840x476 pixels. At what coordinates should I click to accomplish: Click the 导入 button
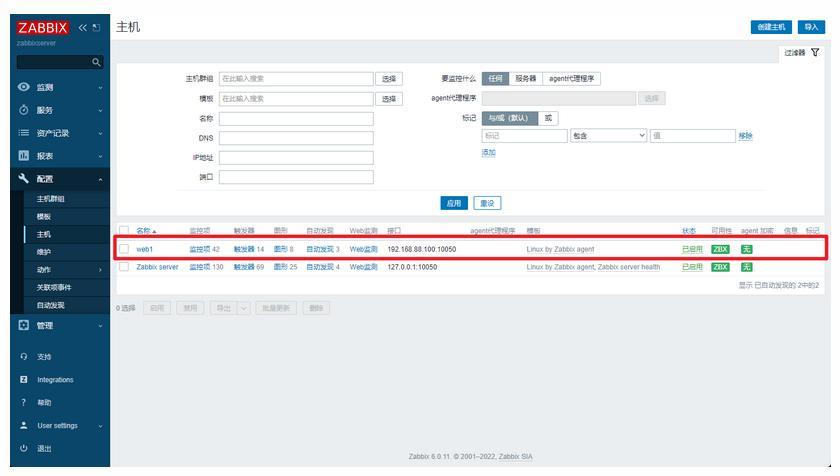coord(811,27)
